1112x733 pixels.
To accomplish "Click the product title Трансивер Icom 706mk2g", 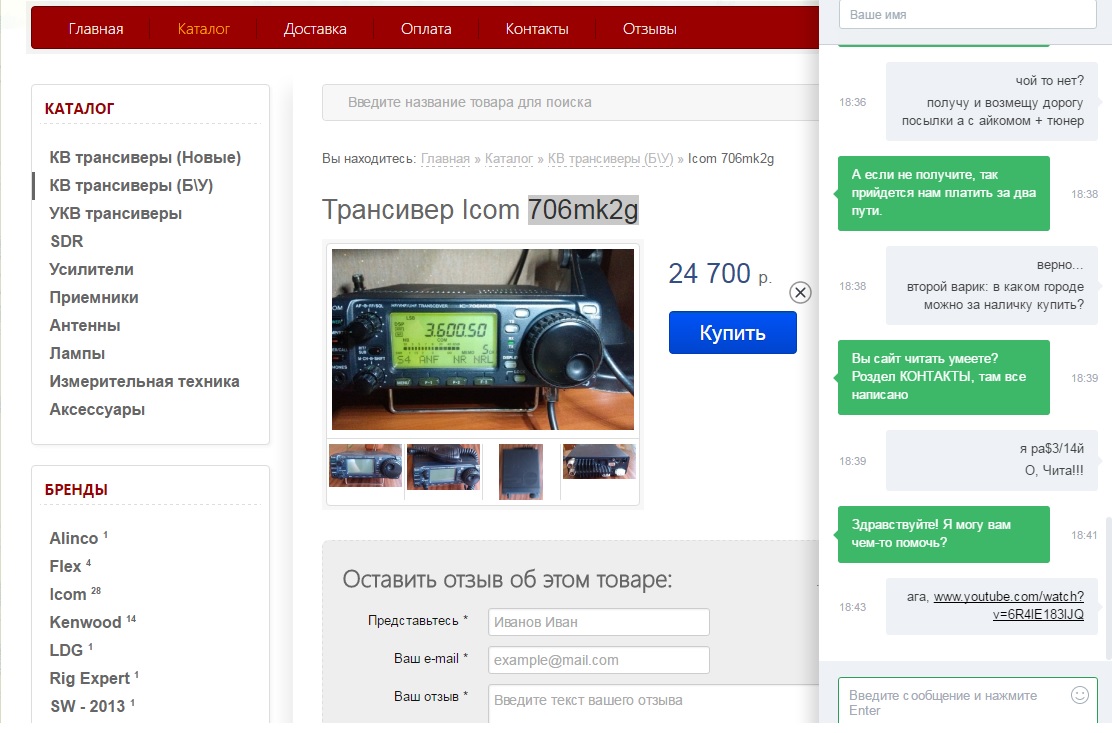I will tap(480, 210).
